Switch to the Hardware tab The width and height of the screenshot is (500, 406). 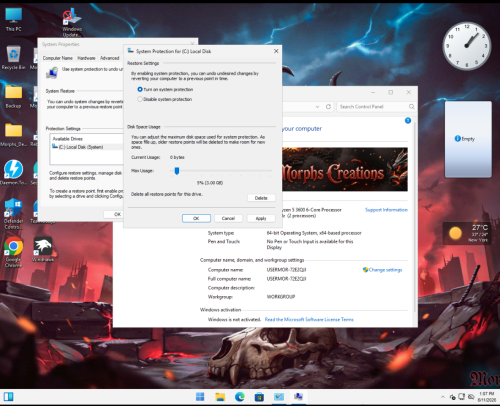click(x=86, y=58)
